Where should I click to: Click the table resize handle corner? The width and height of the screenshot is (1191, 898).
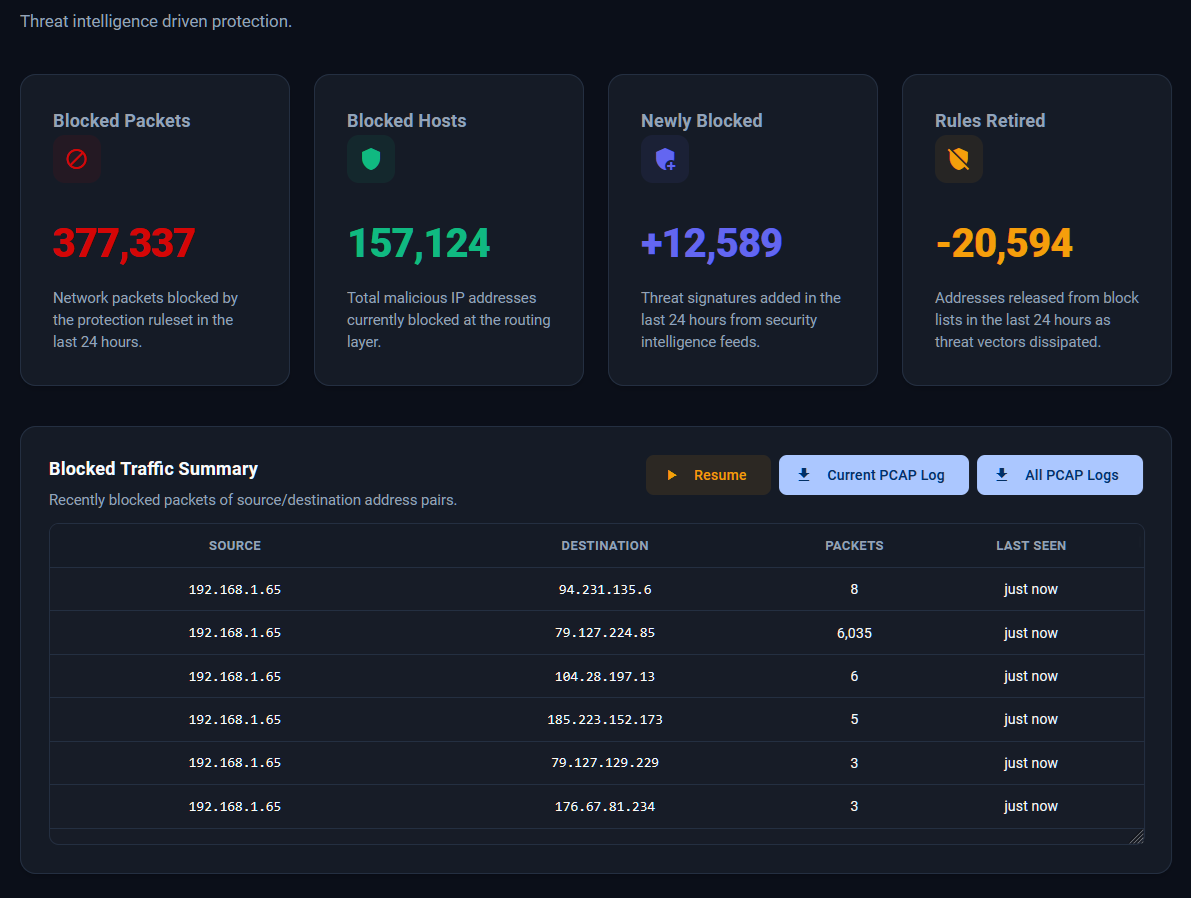tap(1137, 836)
